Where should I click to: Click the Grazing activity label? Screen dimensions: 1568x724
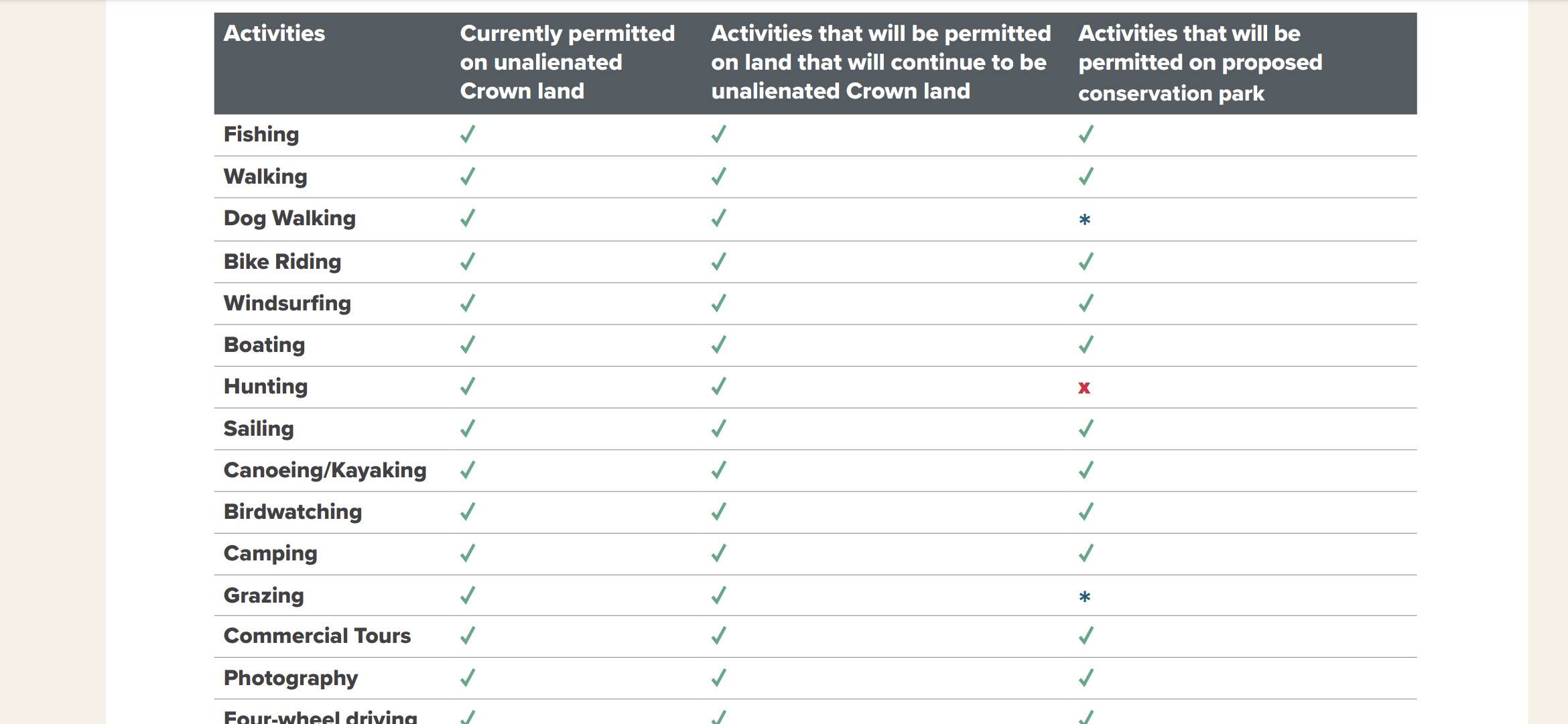point(263,595)
